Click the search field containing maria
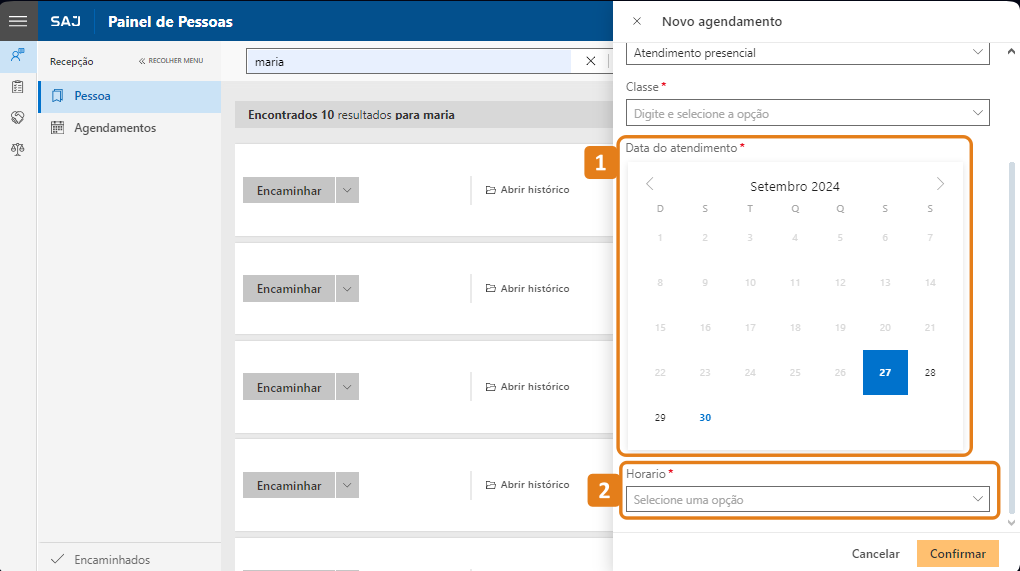Image resolution: width=1020 pixels, height=571 pixels. click(409, 62)
